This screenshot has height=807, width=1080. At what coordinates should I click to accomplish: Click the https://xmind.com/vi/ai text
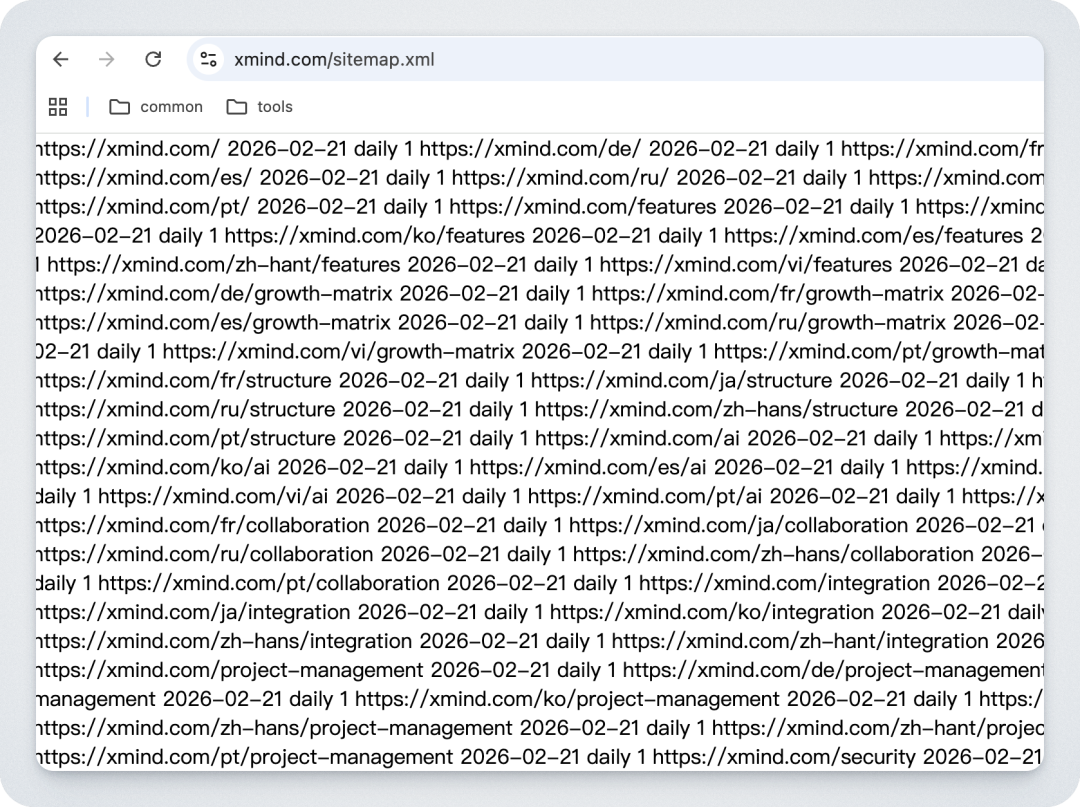click(214, 496)
